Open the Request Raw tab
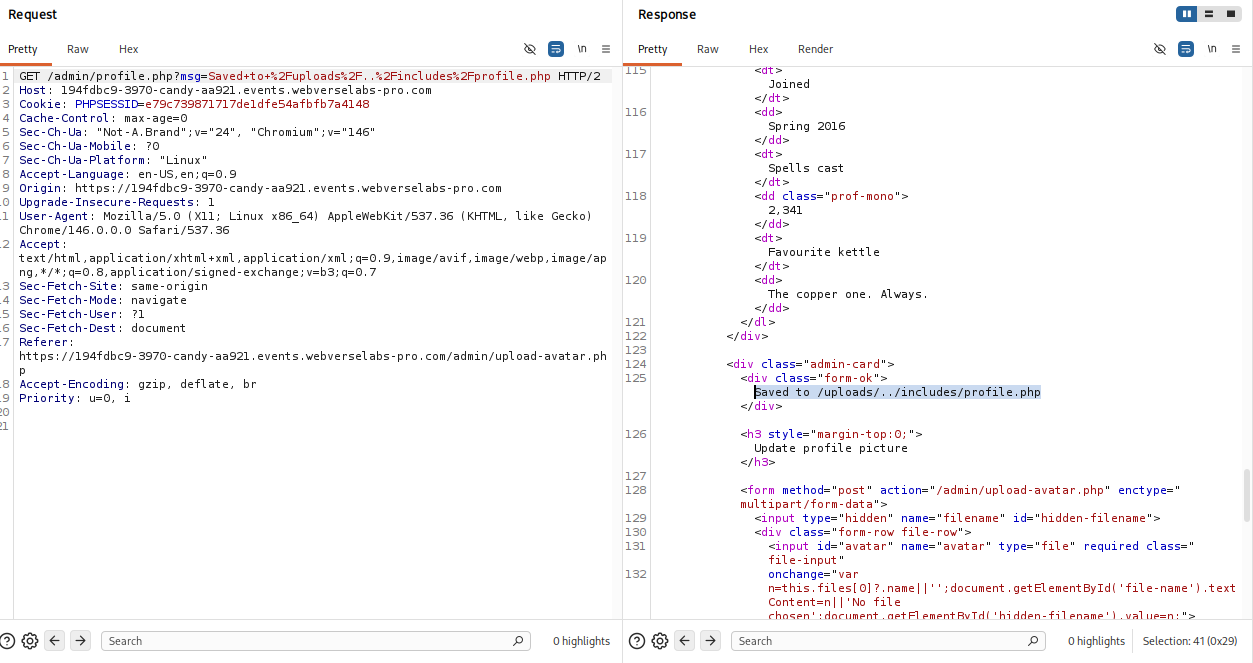Screen dimensions: 1253x663 (x=78, y=49)
